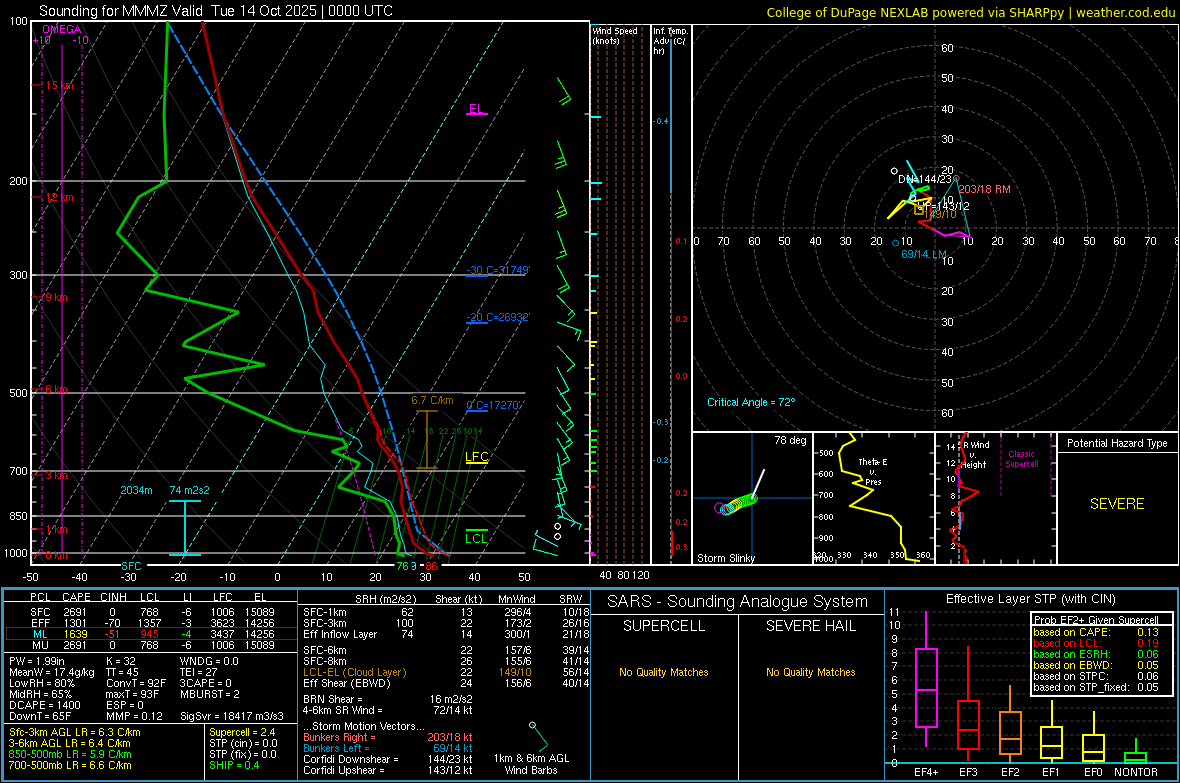Viewport: 1180px width, 783px height.
Task: Click the 'SARS - Sounding Analogue System' header
Action: (x=738, y=602)
